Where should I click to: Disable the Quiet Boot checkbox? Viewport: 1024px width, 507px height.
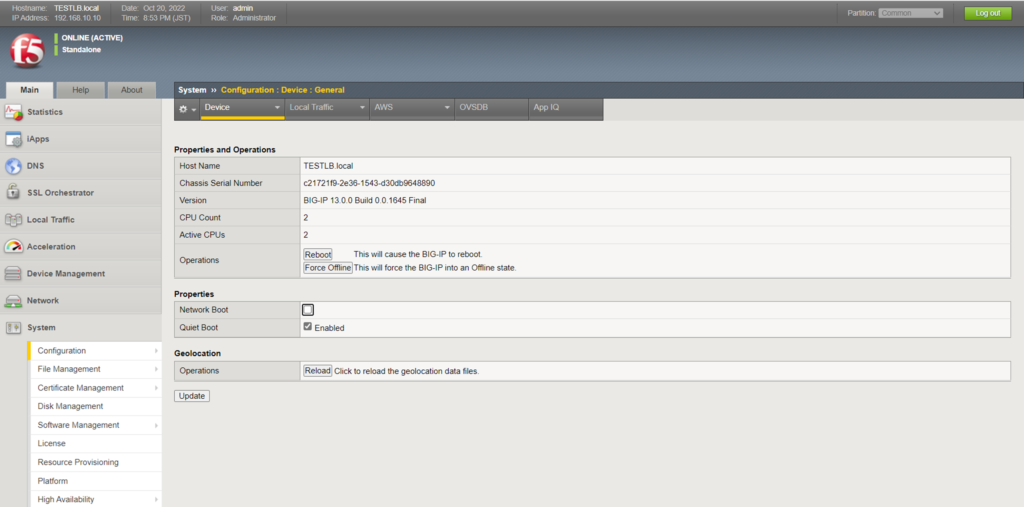click(308, 327)
